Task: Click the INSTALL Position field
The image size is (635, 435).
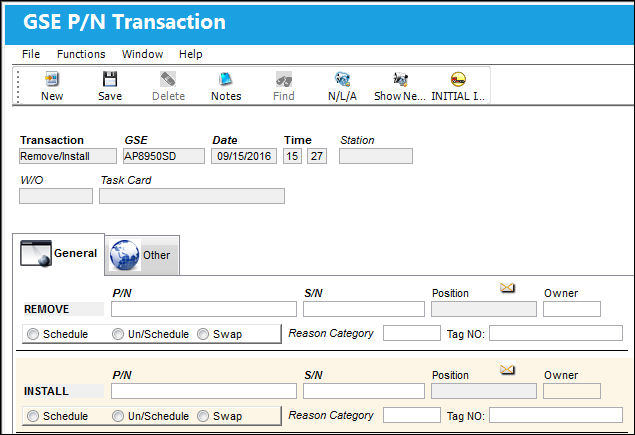Action: point(484,391)
